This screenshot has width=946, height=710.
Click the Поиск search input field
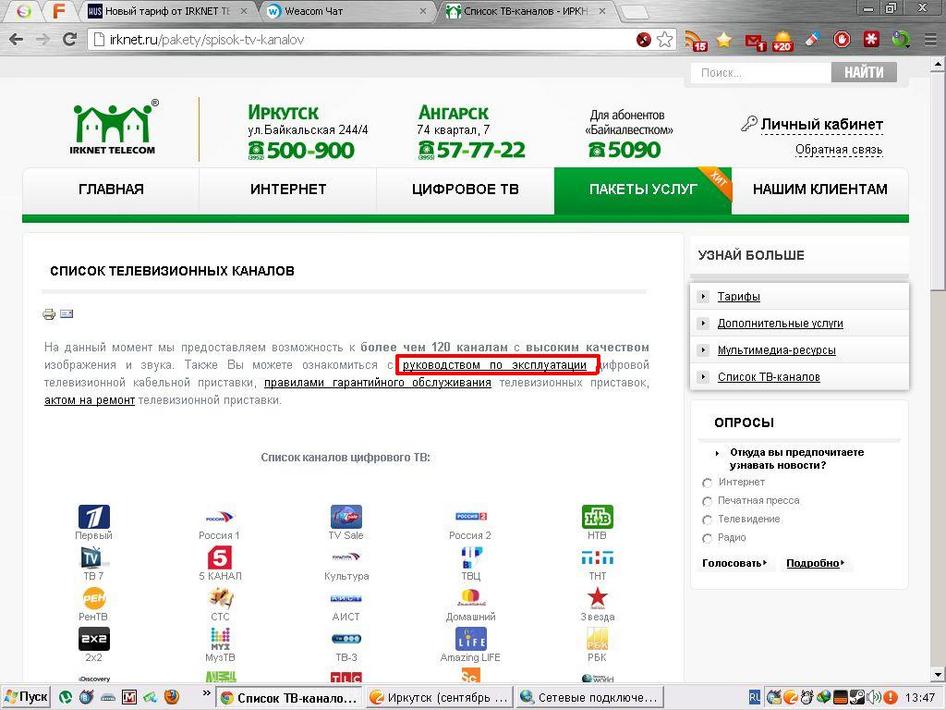(761, 73)
